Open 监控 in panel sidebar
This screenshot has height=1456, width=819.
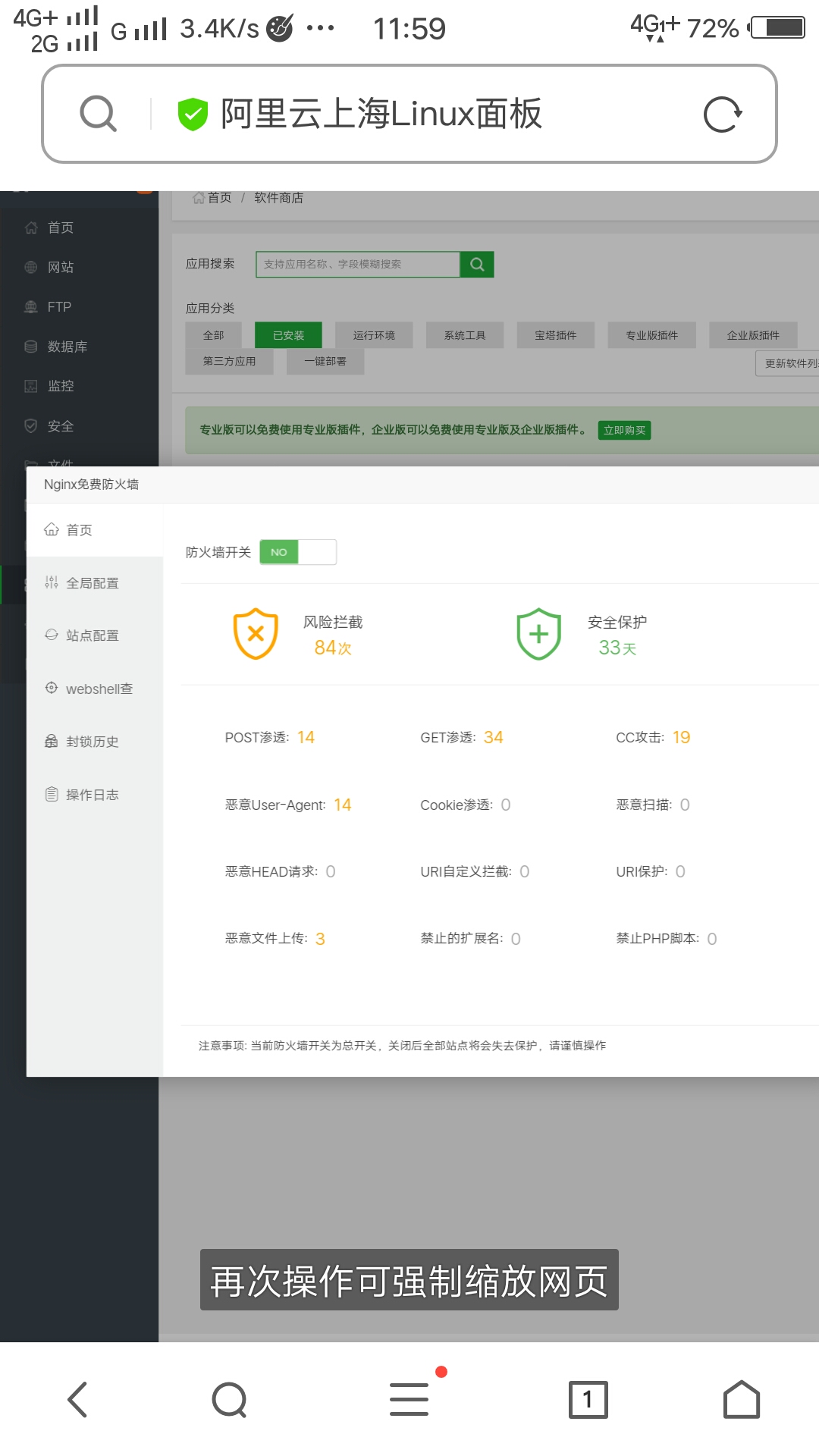61,385
